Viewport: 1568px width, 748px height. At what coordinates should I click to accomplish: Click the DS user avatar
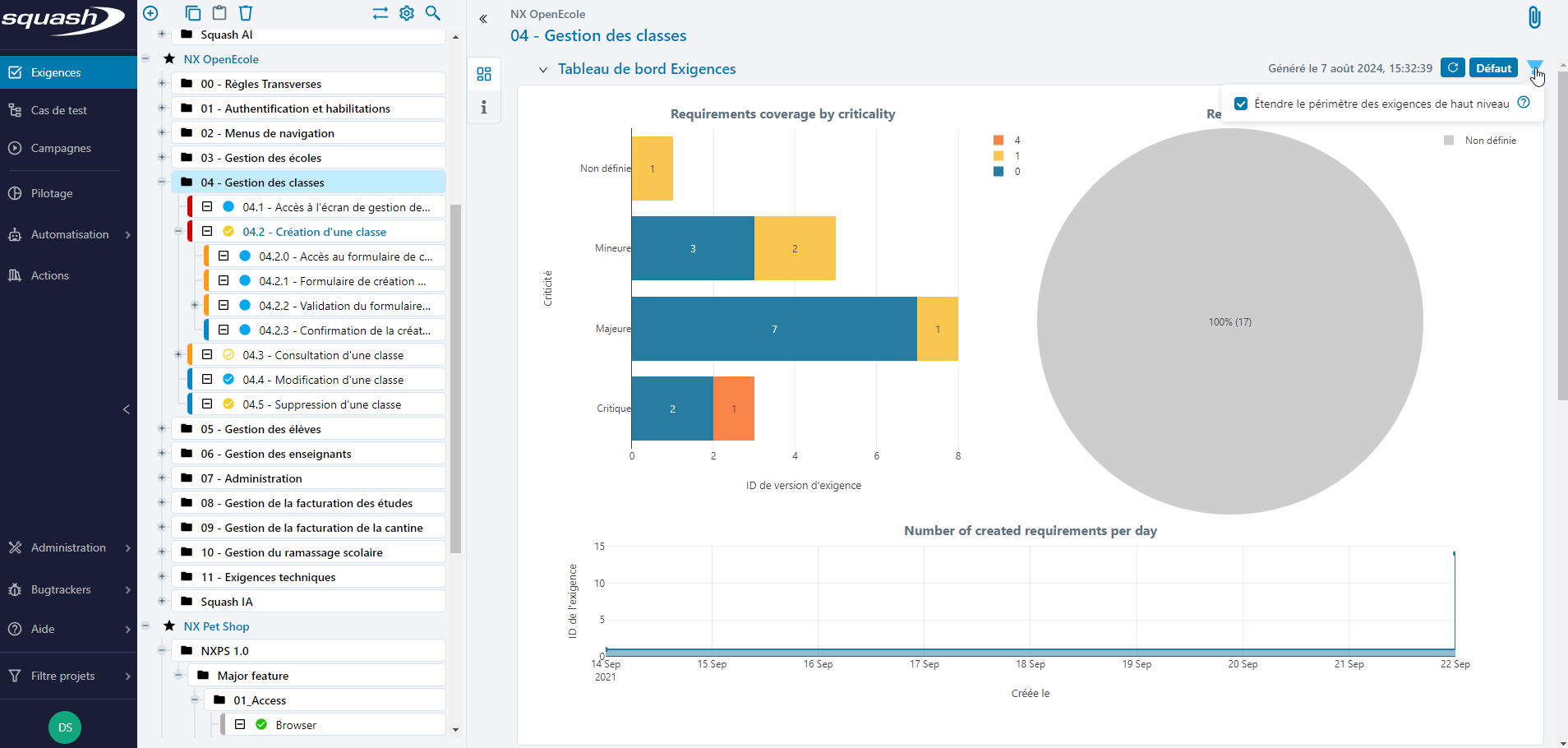pyautogui.click(x=65, y=727)
